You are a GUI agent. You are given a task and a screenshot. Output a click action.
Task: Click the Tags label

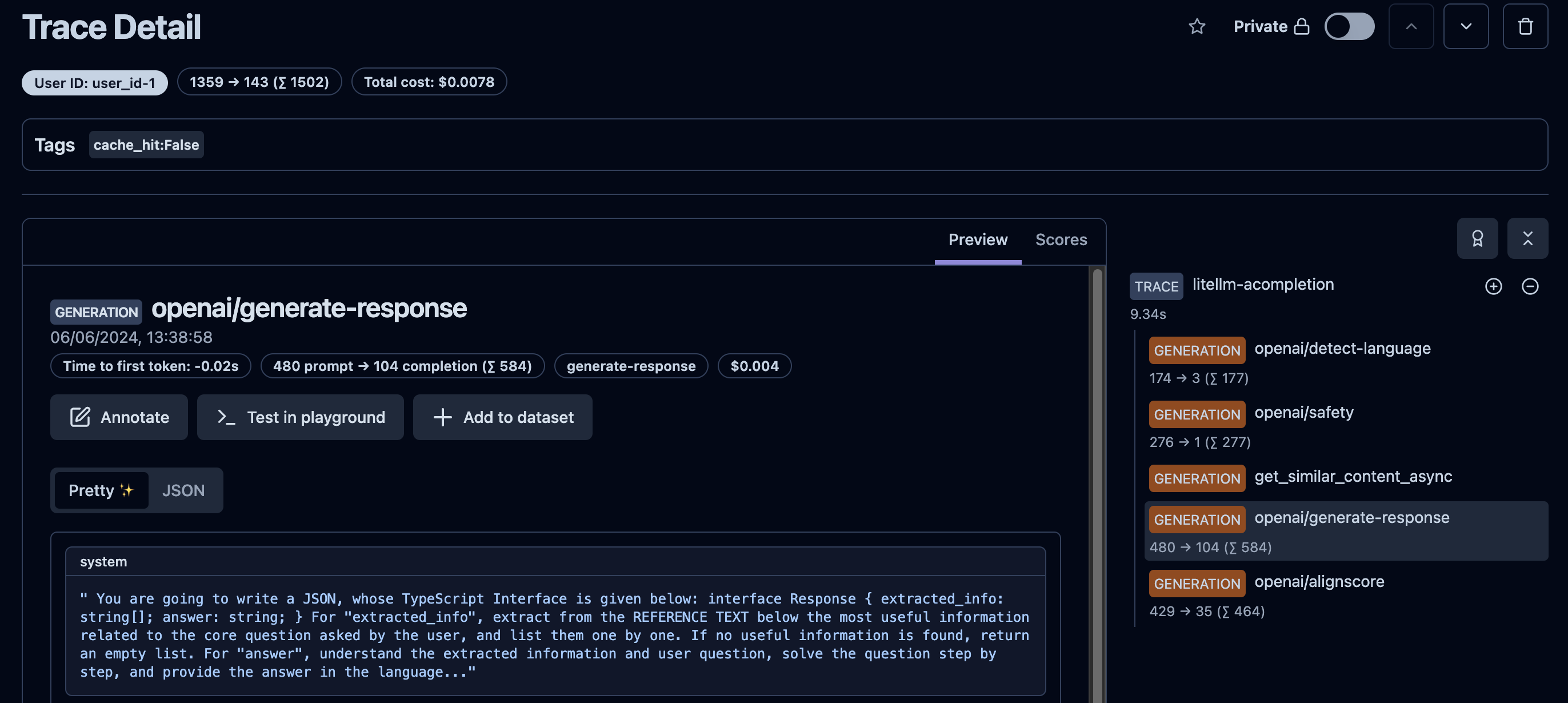pyautogui.click(x=54, y=145)
